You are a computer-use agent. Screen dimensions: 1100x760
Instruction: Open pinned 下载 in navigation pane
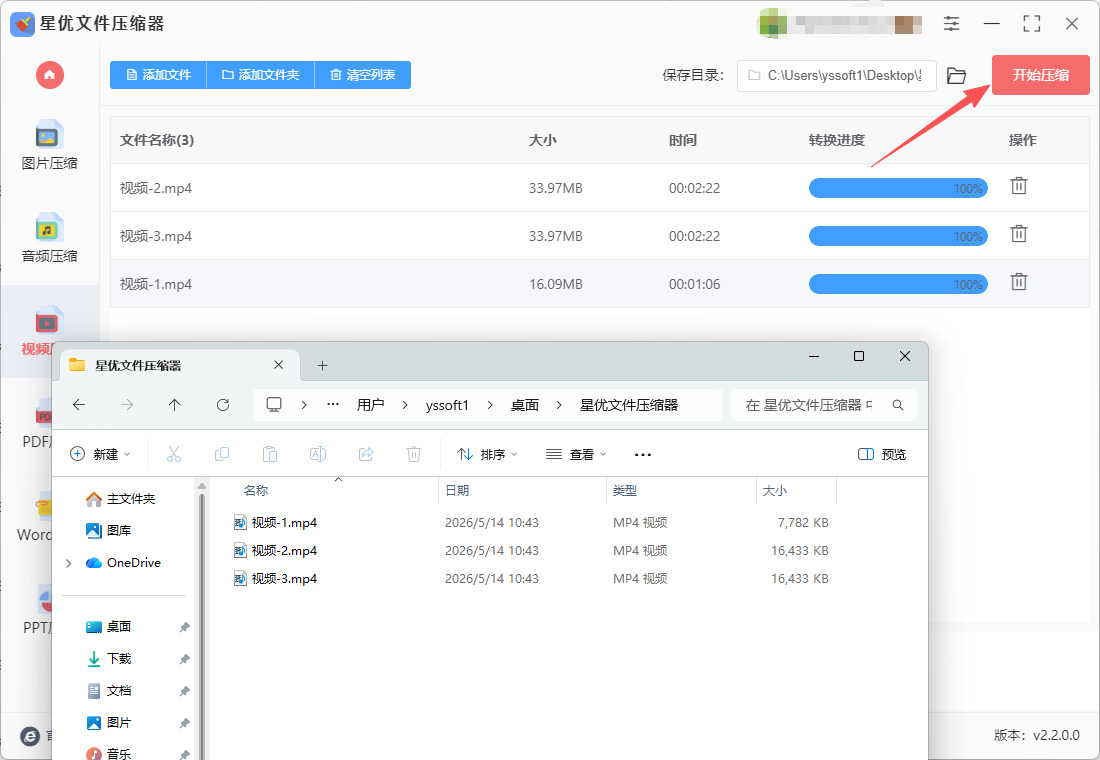(x=108, y=658)
